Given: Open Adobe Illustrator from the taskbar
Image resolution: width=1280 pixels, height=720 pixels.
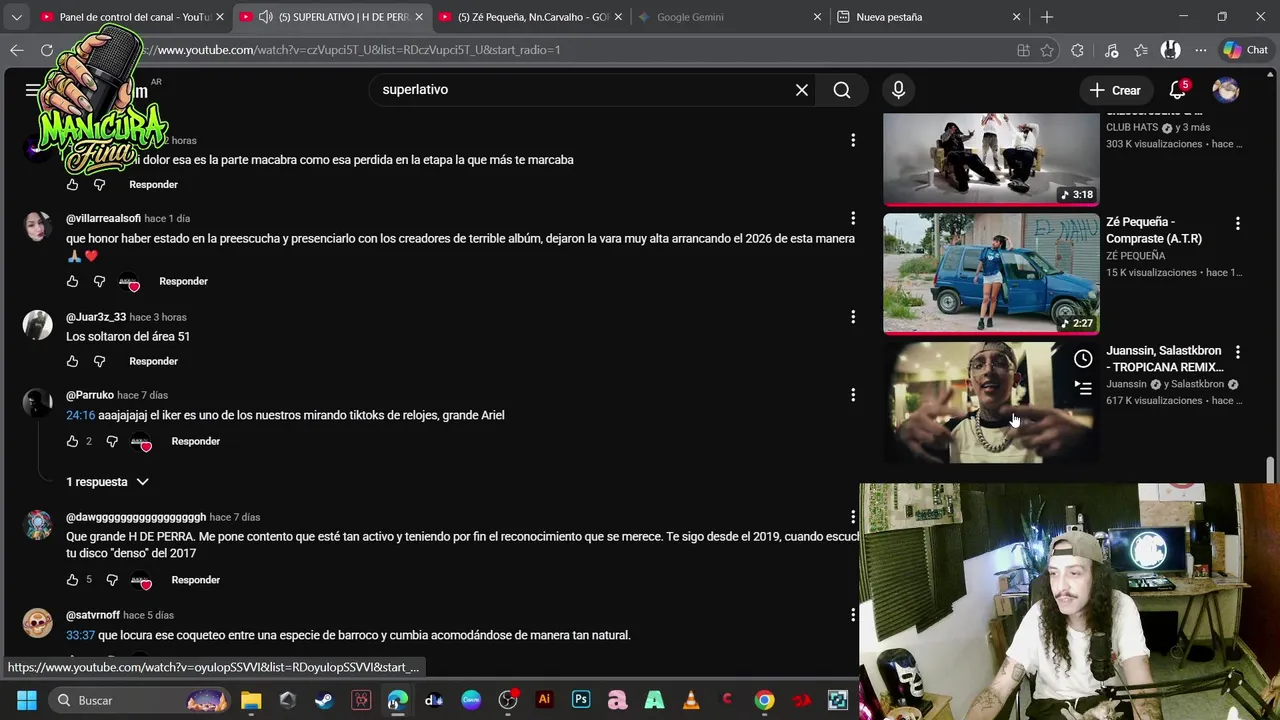Looking at the screenshot, I should pyautogui.click(x=544, y=700).
